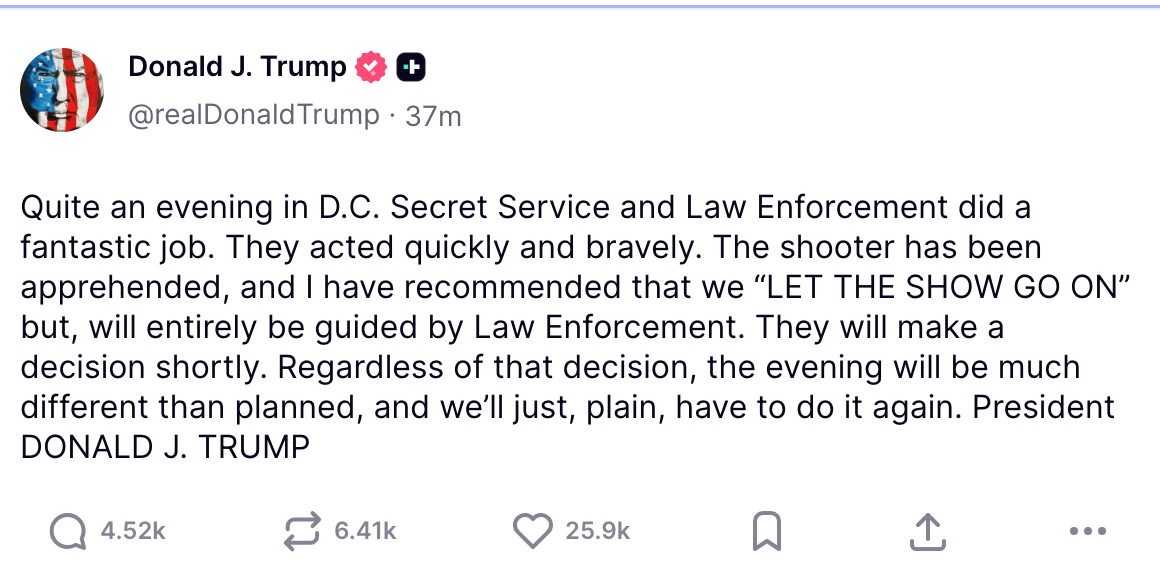This screenshot has height=586, width=1160.
Task: Toggle the bookmark state of the post
Action: tap(766, 530)
